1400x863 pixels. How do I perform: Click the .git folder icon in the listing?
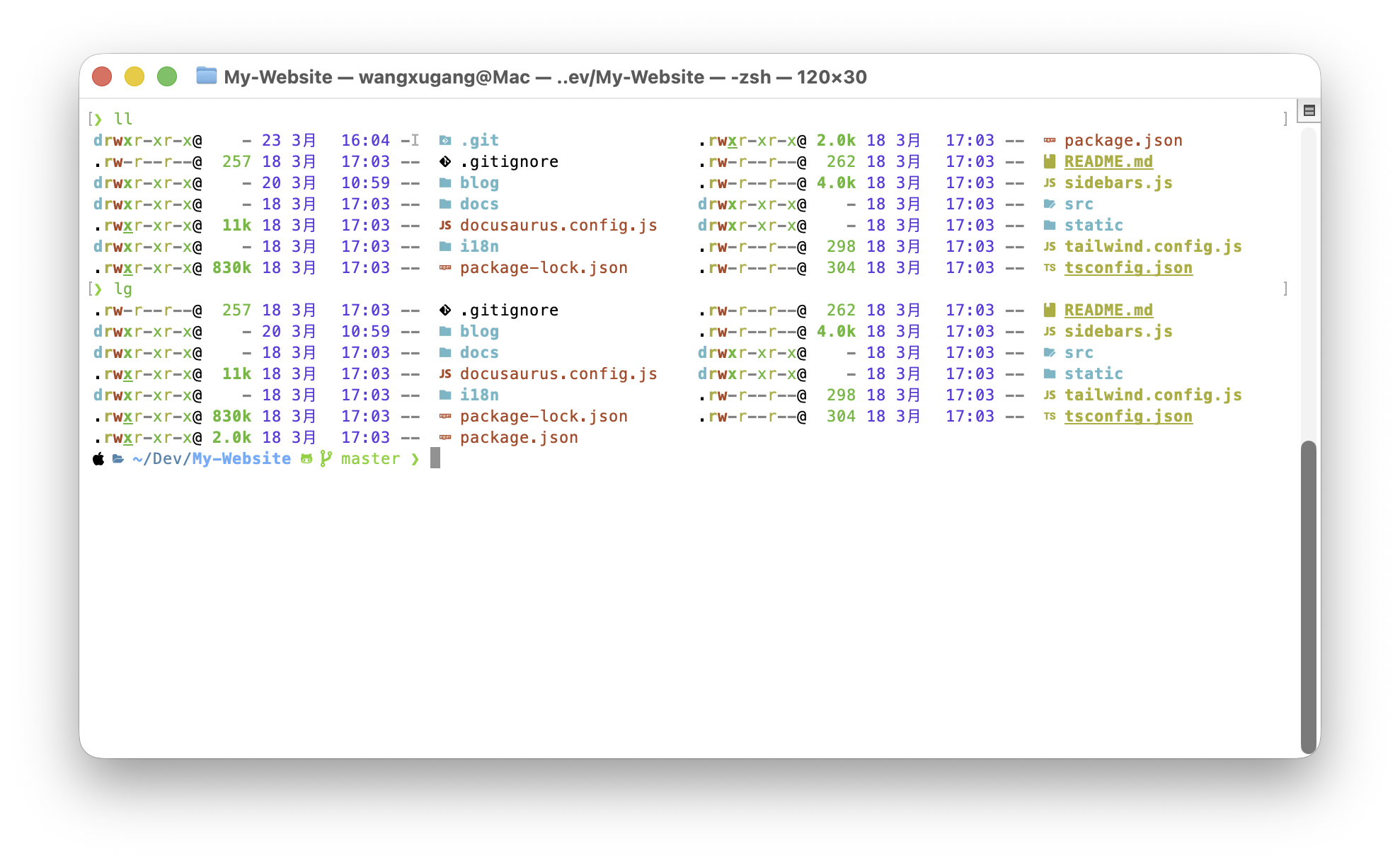[444, 140]
